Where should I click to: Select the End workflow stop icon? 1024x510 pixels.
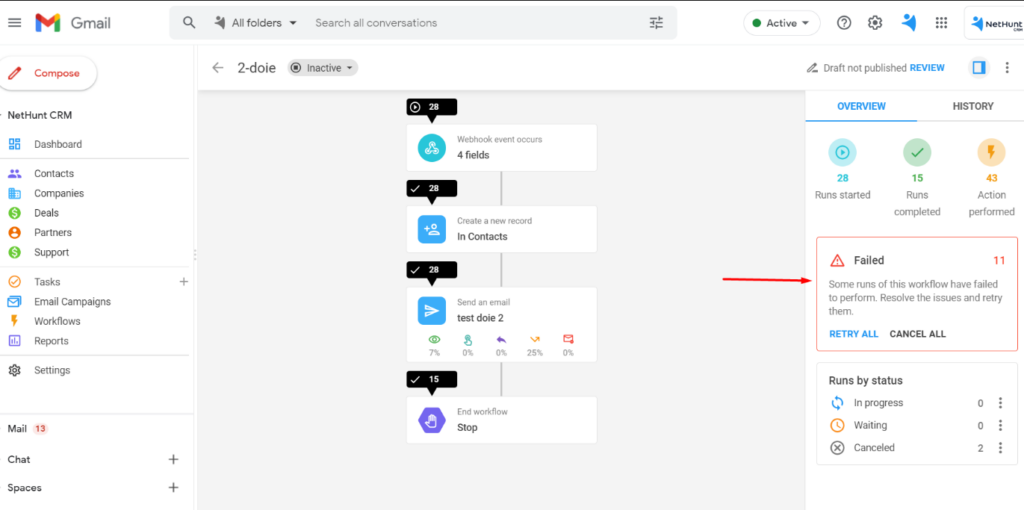(432, 420)
